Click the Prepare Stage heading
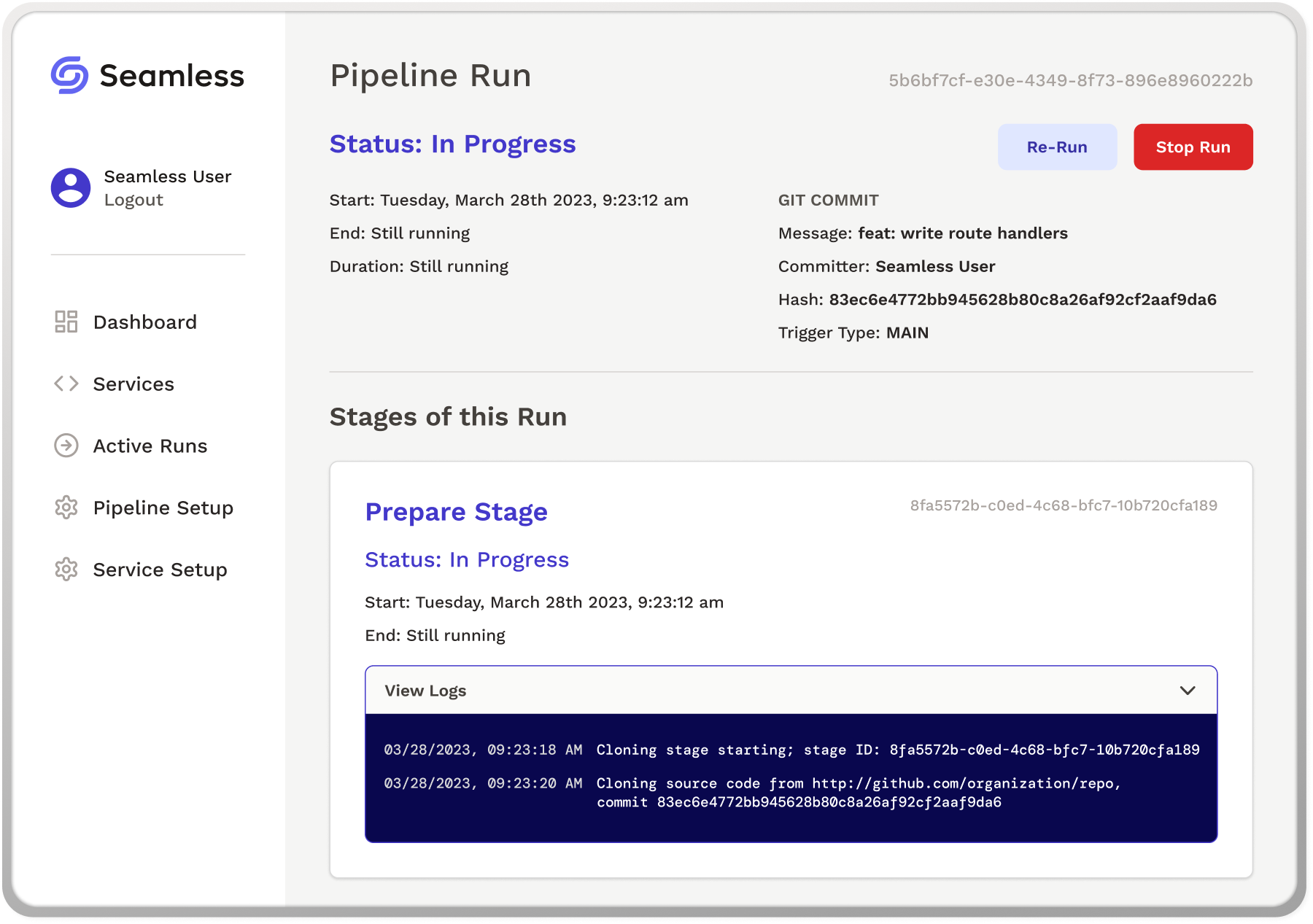Image resolution: width=1313 pixels, height=924 pixels. (x=456, y=512)
